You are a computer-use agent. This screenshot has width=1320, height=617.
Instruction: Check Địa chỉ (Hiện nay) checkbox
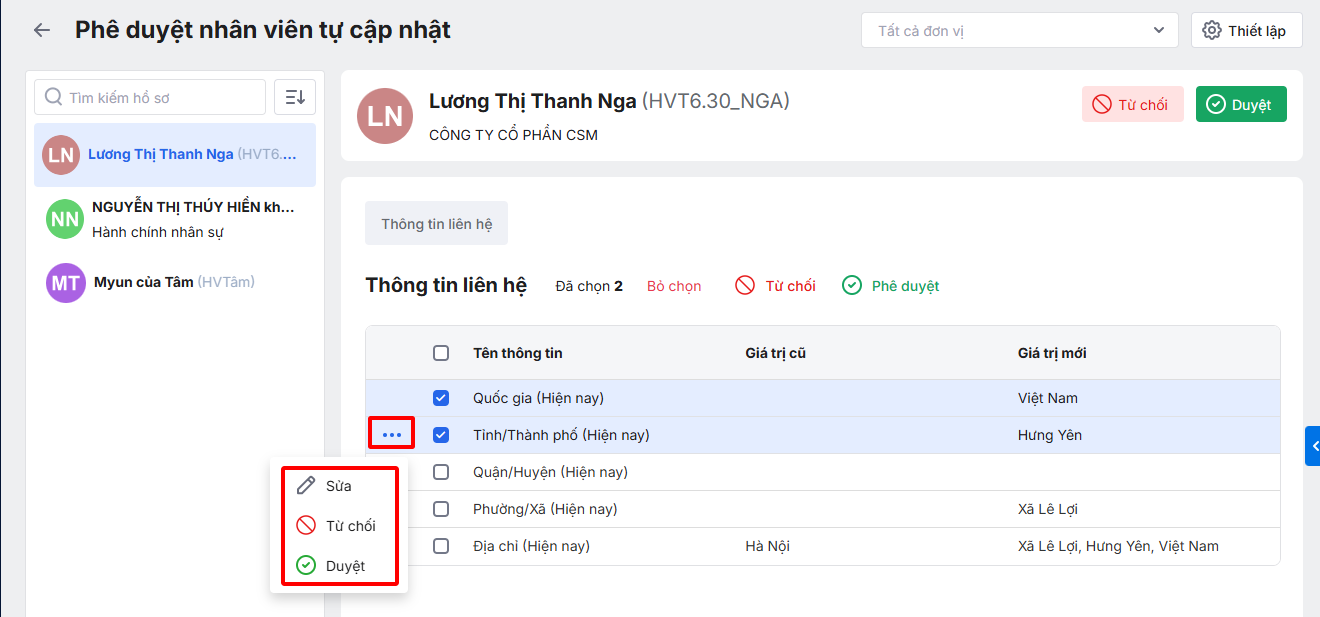coord(441,546)
